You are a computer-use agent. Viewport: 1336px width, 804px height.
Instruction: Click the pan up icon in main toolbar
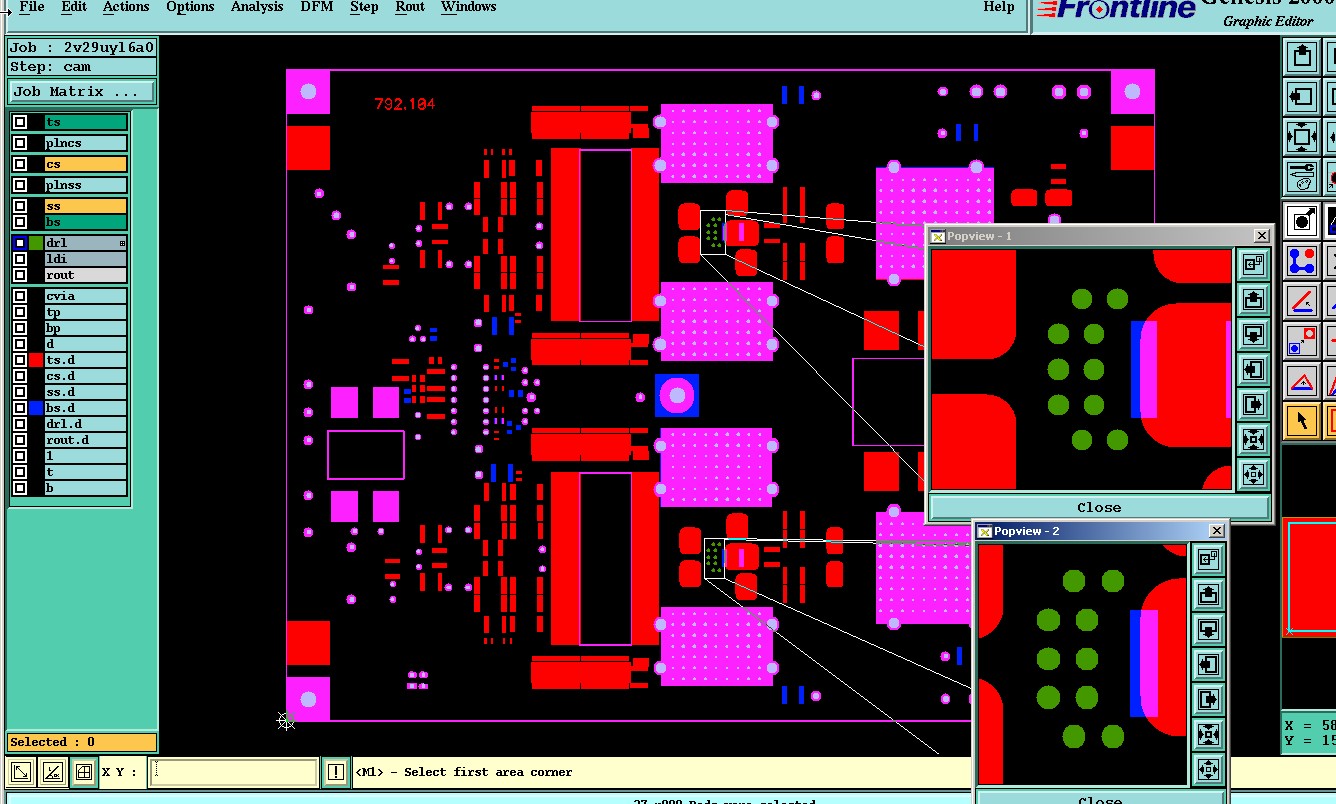(1302, 56)
